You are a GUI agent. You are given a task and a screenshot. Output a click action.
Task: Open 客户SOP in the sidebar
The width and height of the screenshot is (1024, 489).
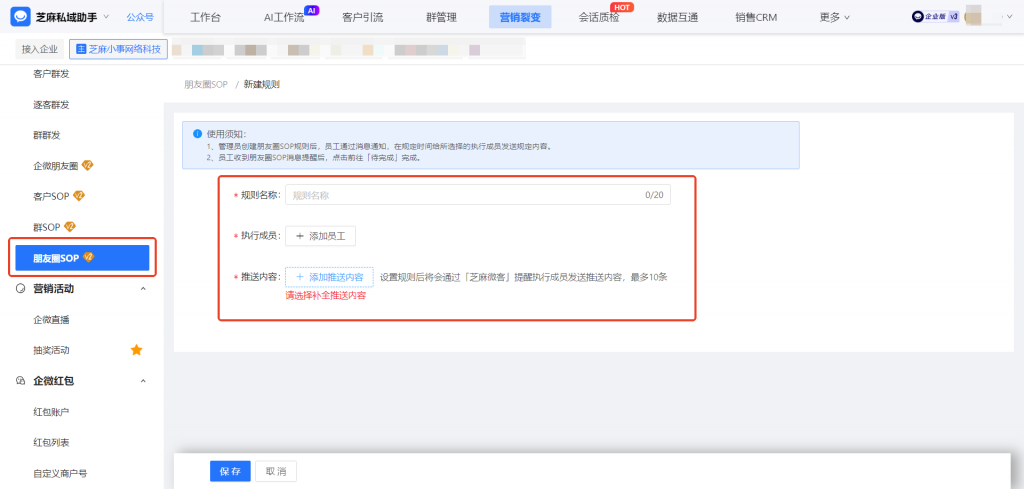point(51,196)
